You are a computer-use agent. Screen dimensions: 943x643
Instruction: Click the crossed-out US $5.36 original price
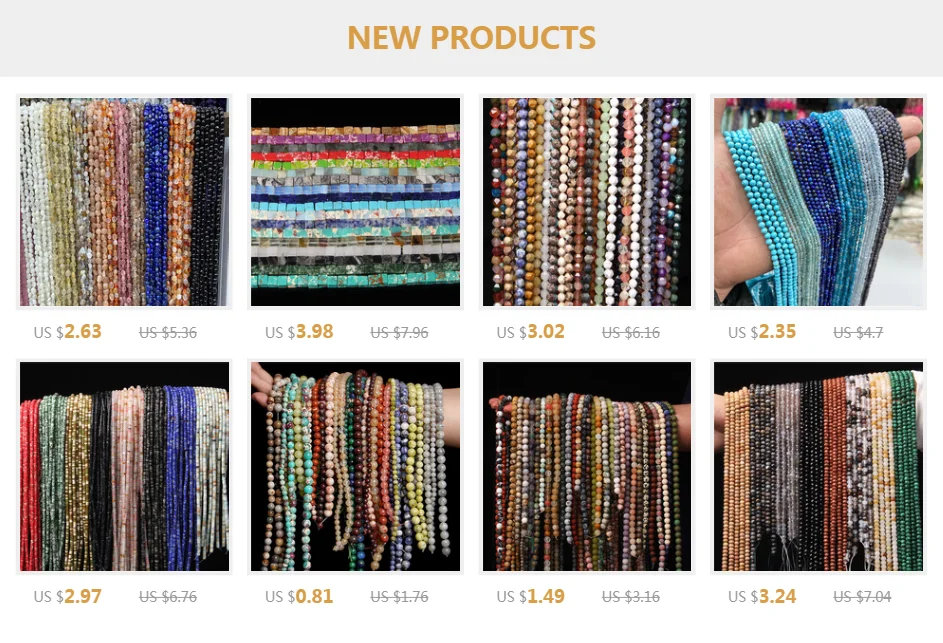click(168, 333)
